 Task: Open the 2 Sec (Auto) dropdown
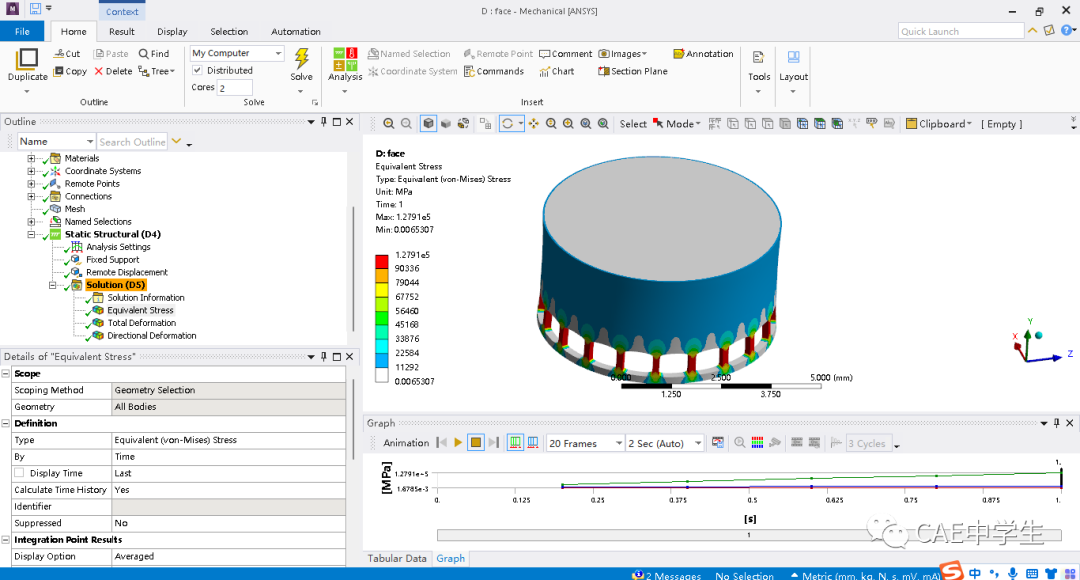coord(665,443)
